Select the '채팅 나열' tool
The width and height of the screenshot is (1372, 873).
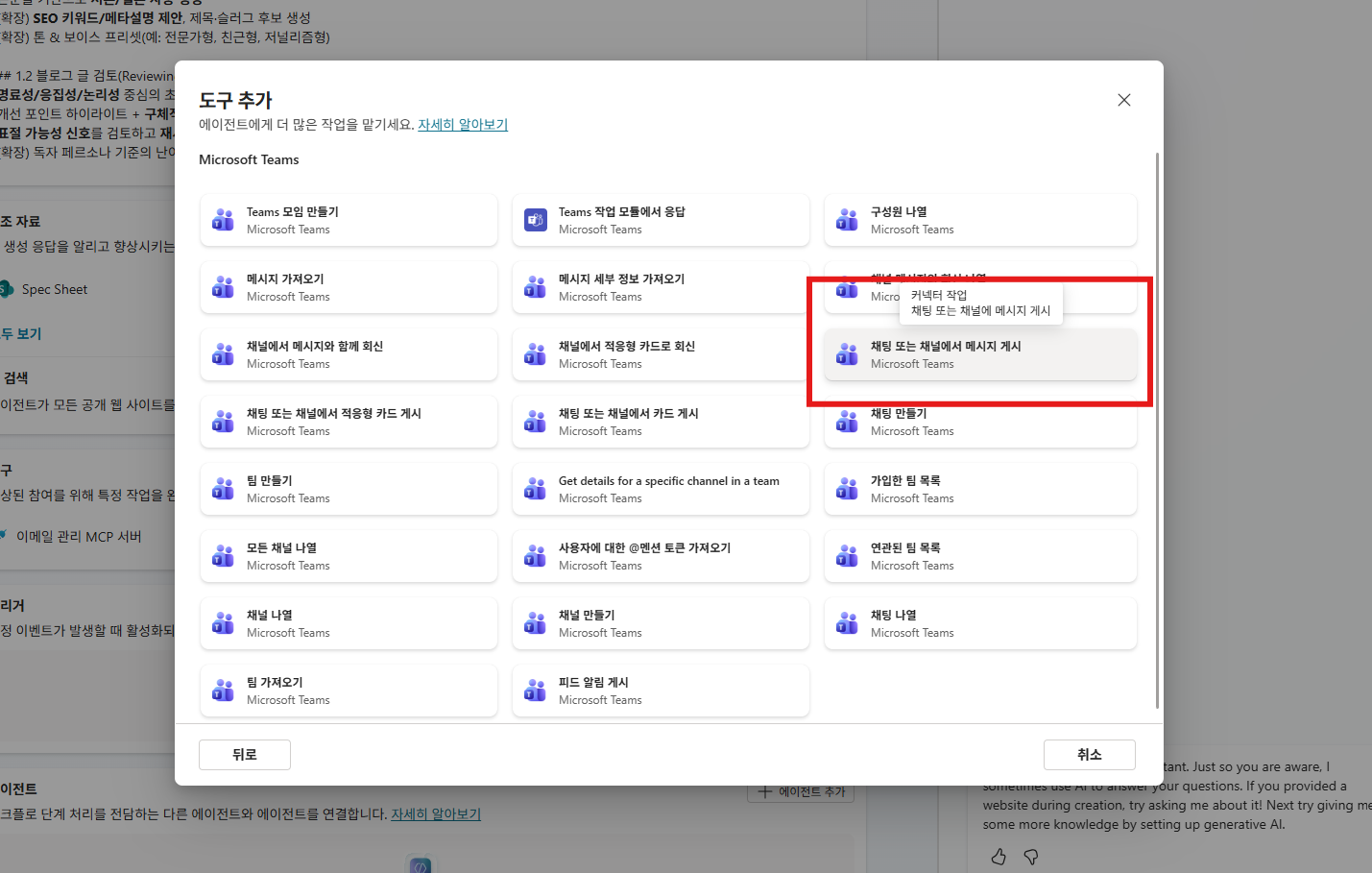pyautogui.click(x=980, y=623)
